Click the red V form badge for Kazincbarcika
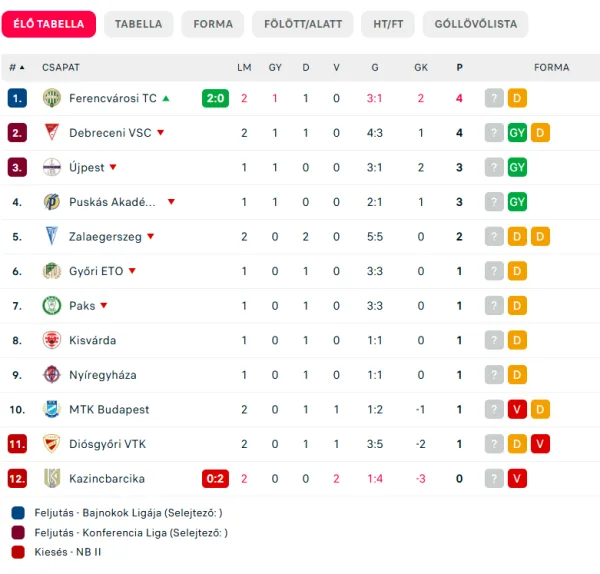Image resolution: width=600 pixels, height=574 pixels. pyautogui.click(x=517, y=478)
